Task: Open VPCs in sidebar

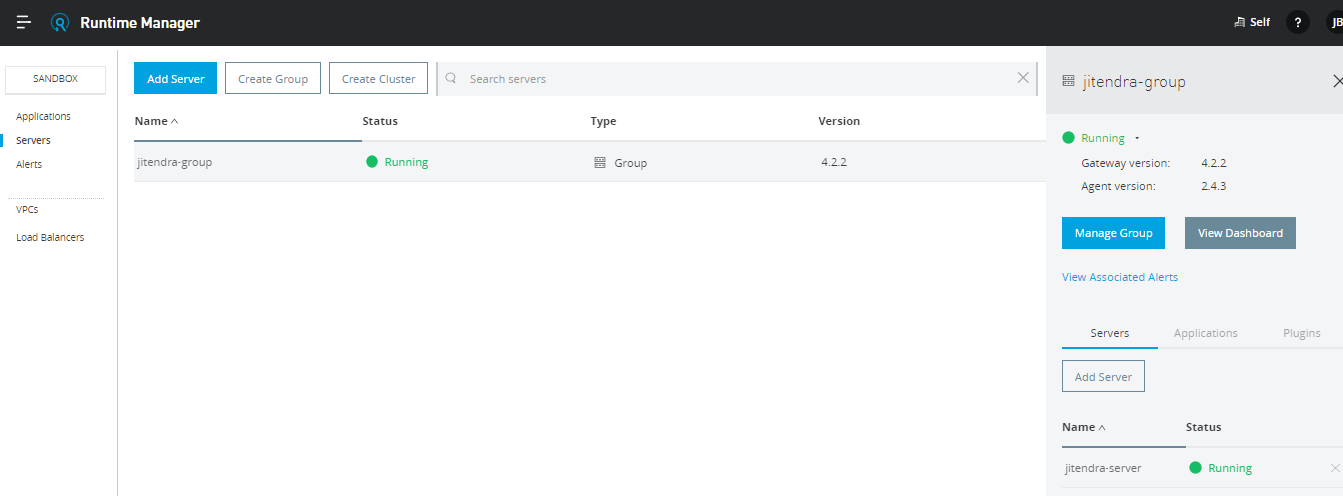Action: [x=27, y=210]
